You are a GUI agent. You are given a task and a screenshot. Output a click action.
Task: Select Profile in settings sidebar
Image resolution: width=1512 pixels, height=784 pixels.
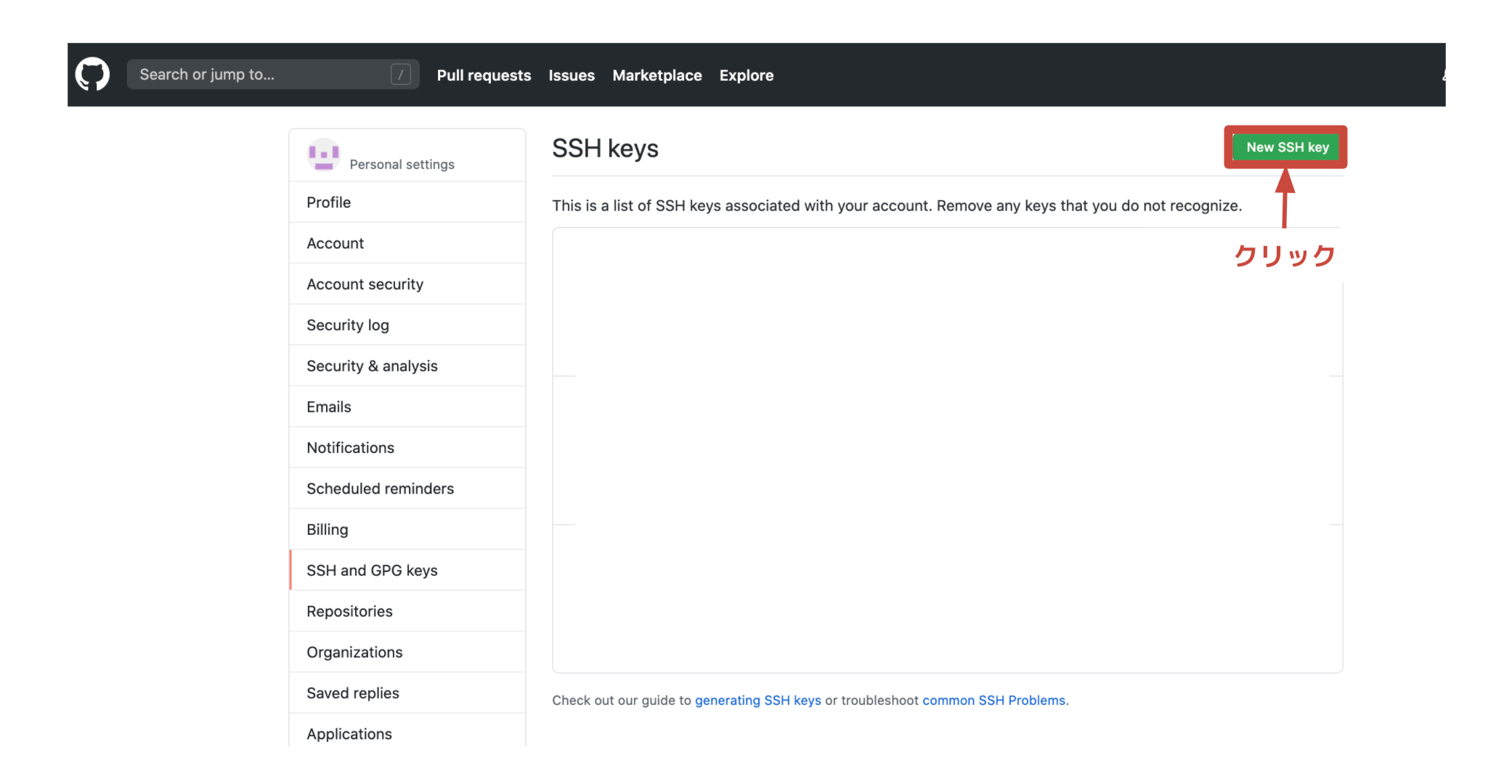[328, 203]
